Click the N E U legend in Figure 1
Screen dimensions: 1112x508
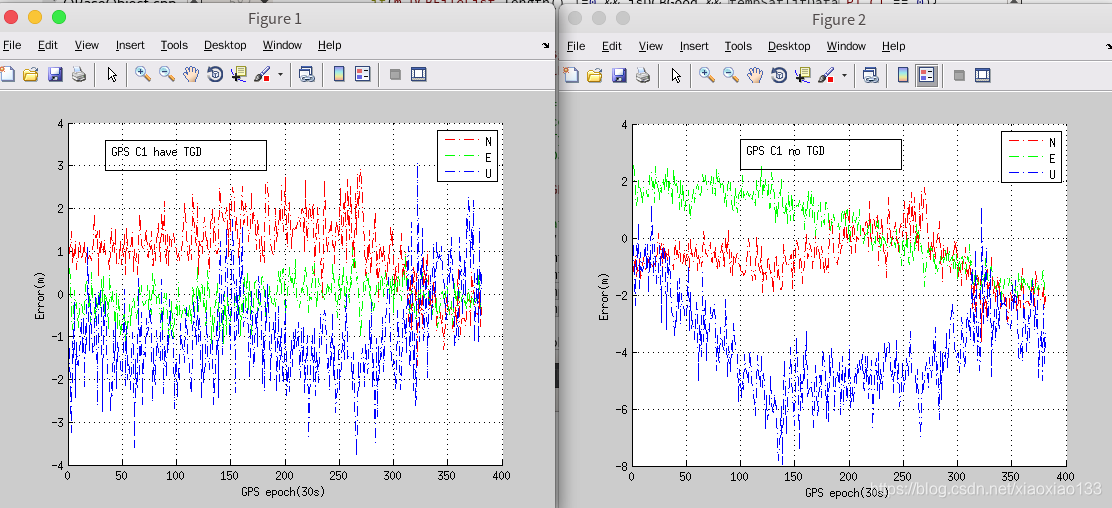pos(468,156)
